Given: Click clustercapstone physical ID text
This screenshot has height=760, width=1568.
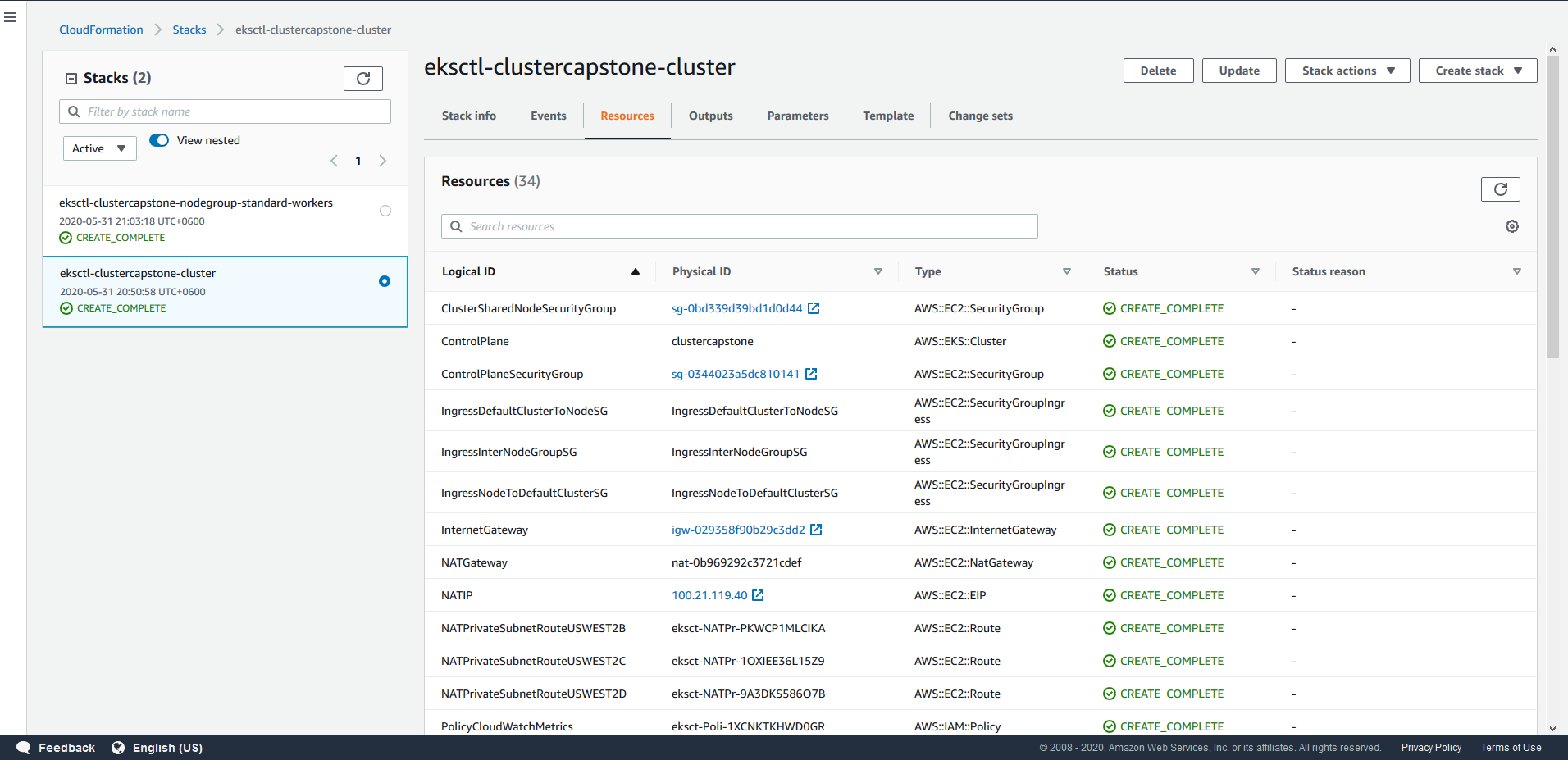Looking at the screenshot, I should pos(713,341).
